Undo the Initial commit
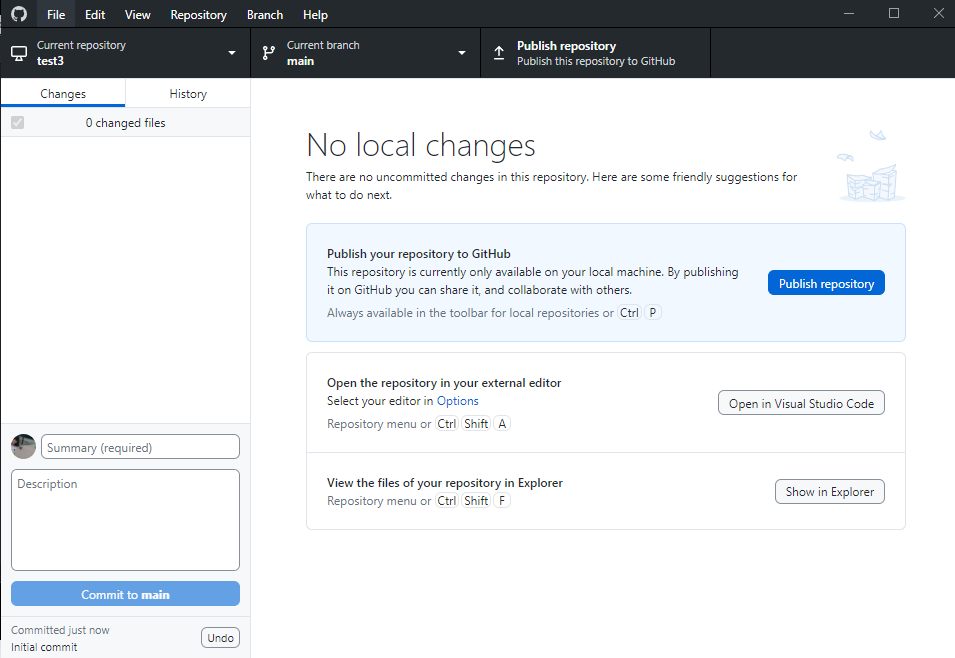 (220, 638)
